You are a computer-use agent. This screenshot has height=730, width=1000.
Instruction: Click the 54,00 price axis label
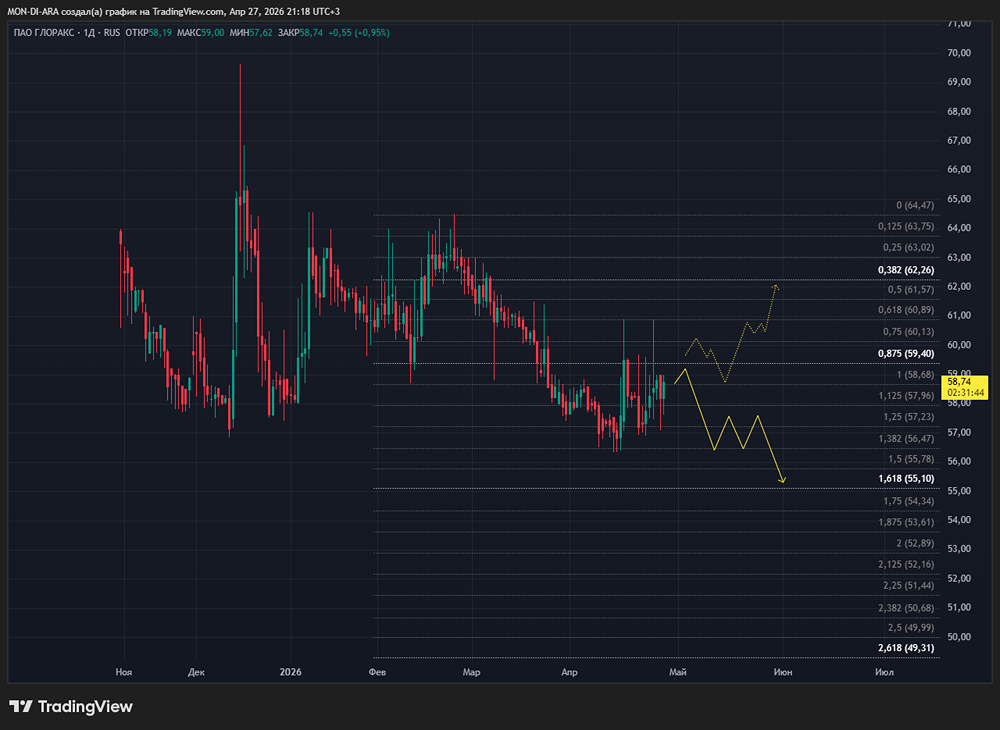tap(959, 520)
